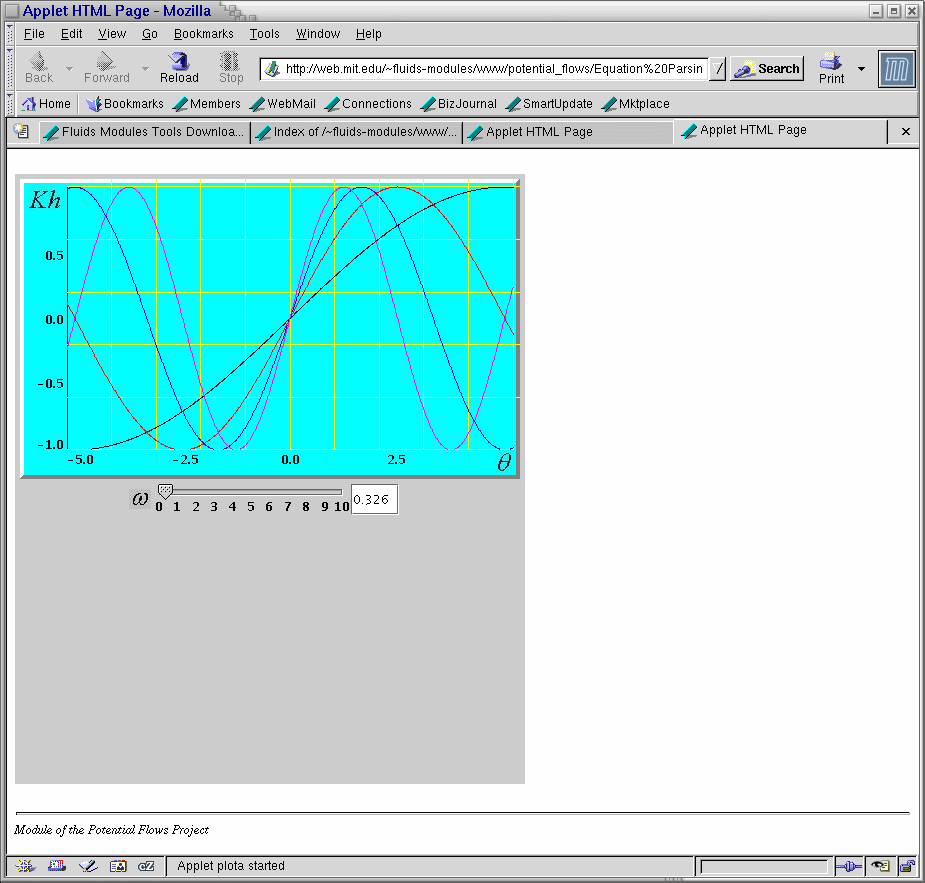
Task: Click the omega slider track at value 5
Action: (251, 492)
